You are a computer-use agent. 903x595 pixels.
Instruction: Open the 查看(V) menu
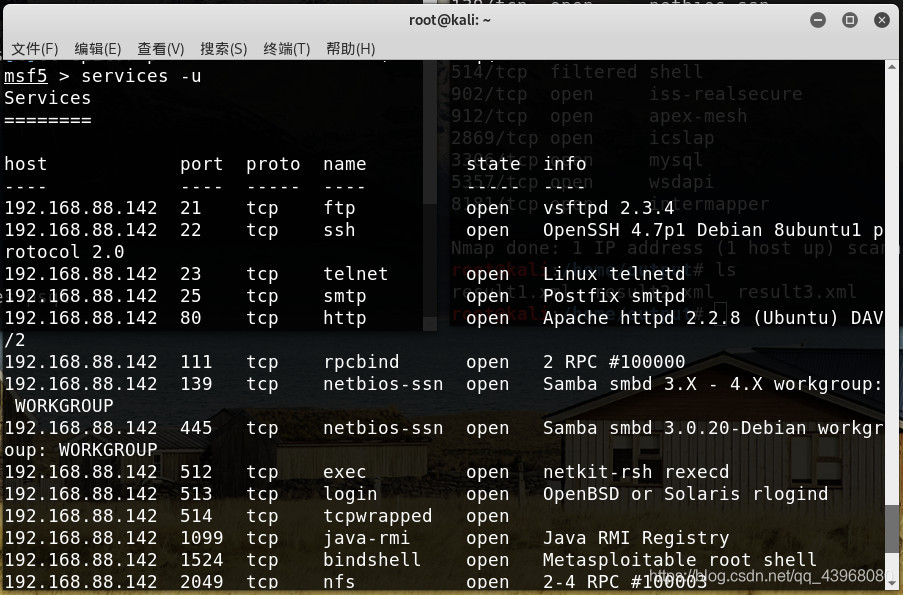click(160, 48)
